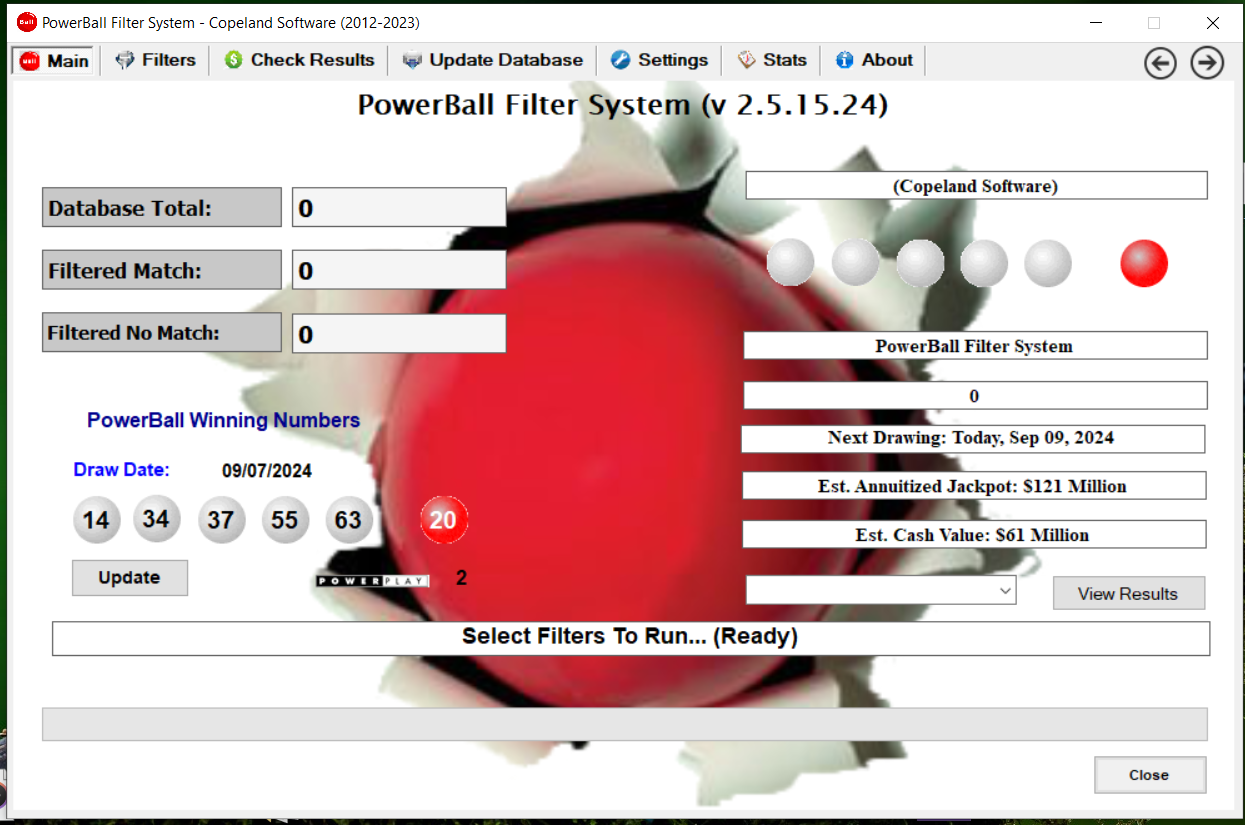Open the Stats tab

[772, 60]
